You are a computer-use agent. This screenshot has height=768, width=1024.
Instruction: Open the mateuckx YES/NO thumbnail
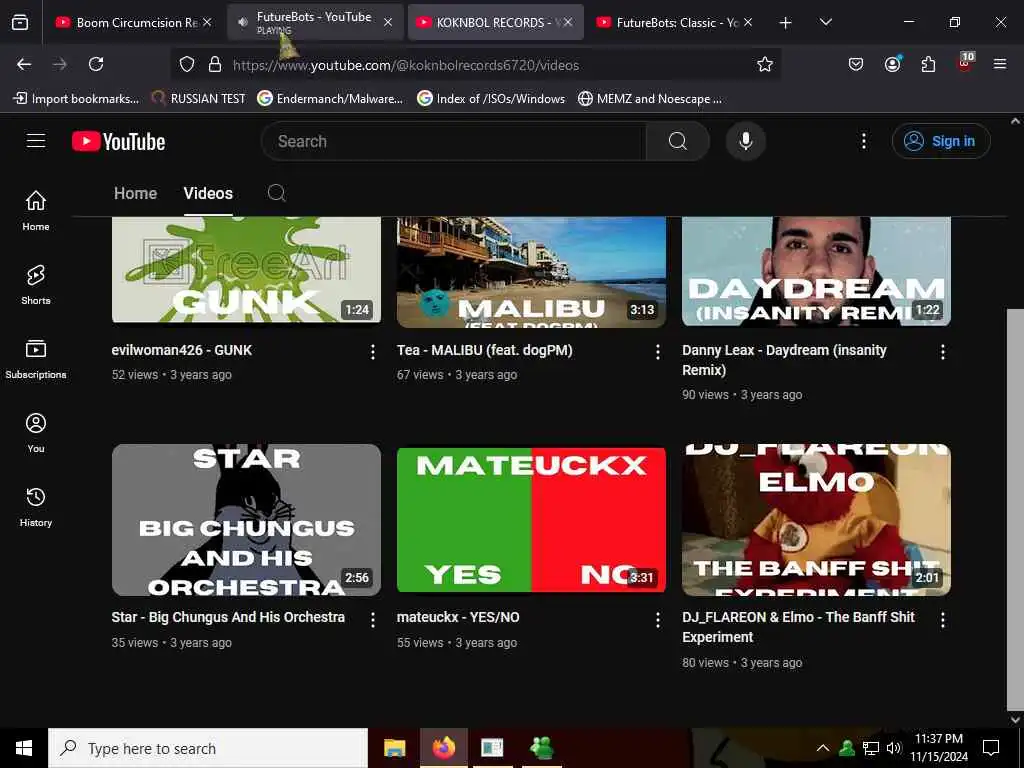[x=531, y=520]
